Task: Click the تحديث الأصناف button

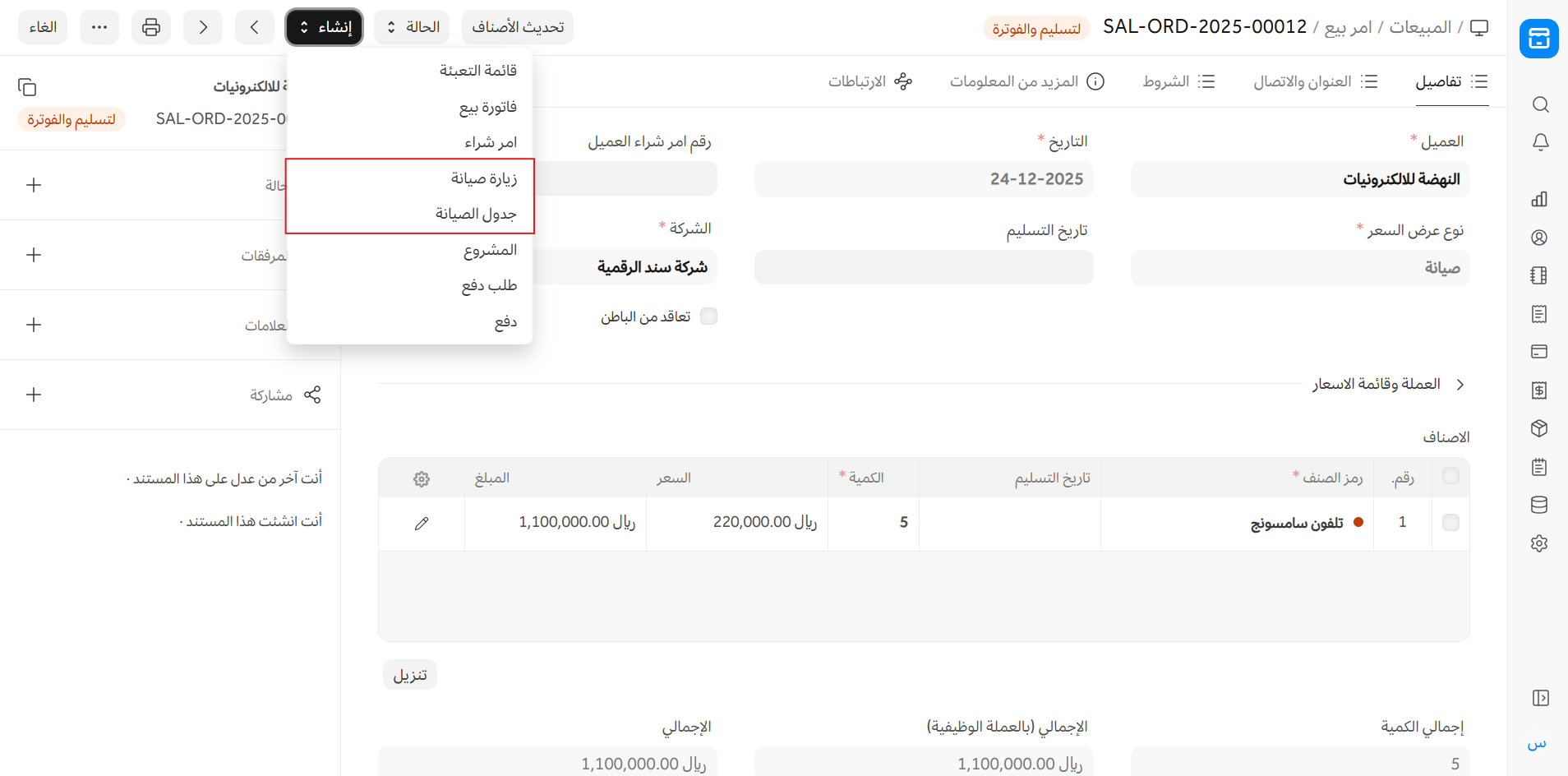Action: [x=518, y=27]
